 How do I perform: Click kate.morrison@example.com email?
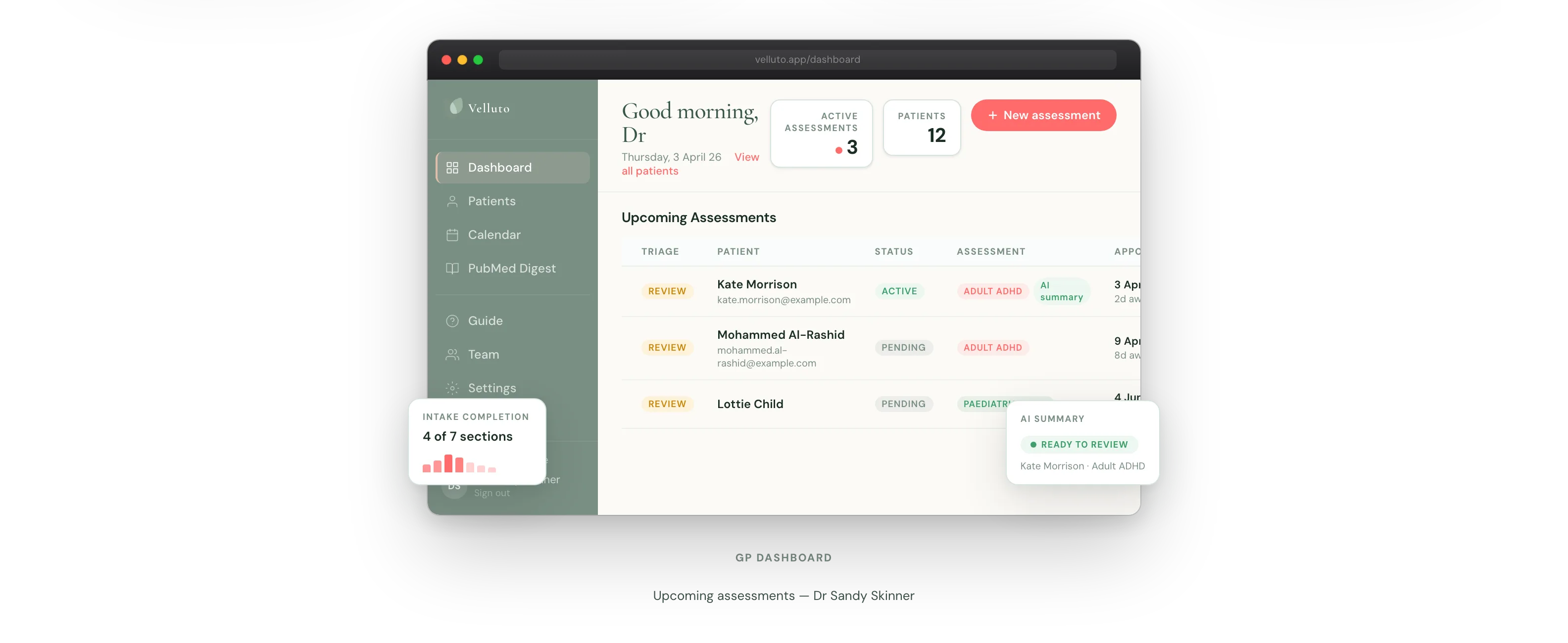pyautogui.click(x=784, y=300)
